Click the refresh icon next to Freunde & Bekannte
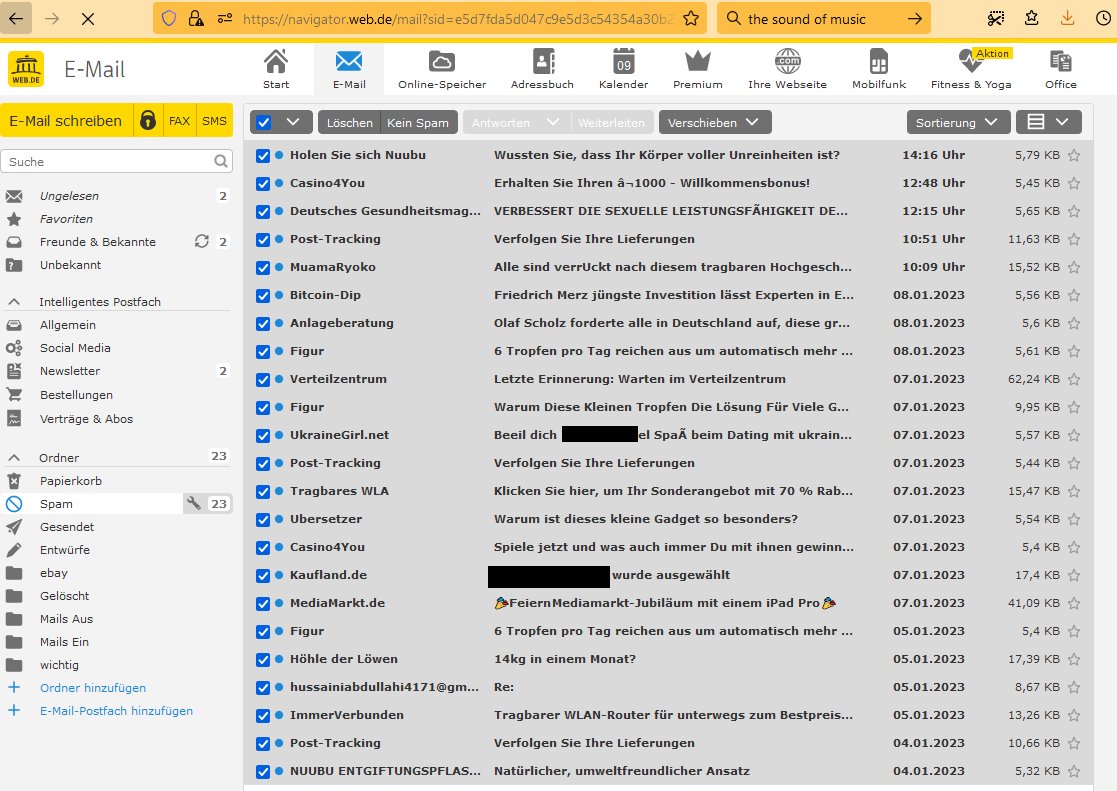 point(202,242)
